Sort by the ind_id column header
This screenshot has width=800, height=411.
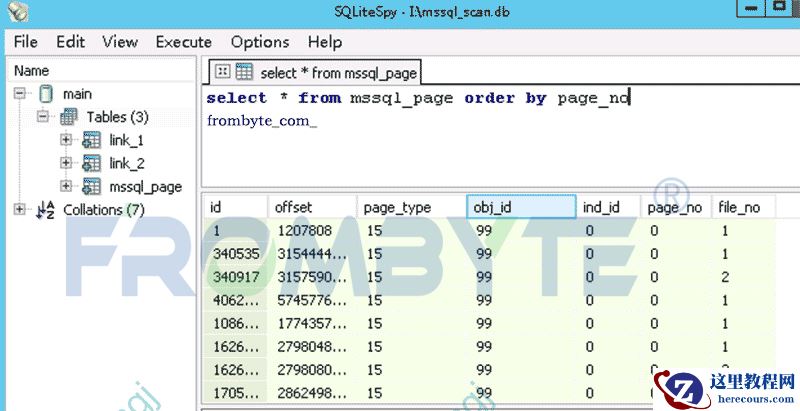point(609,207)
